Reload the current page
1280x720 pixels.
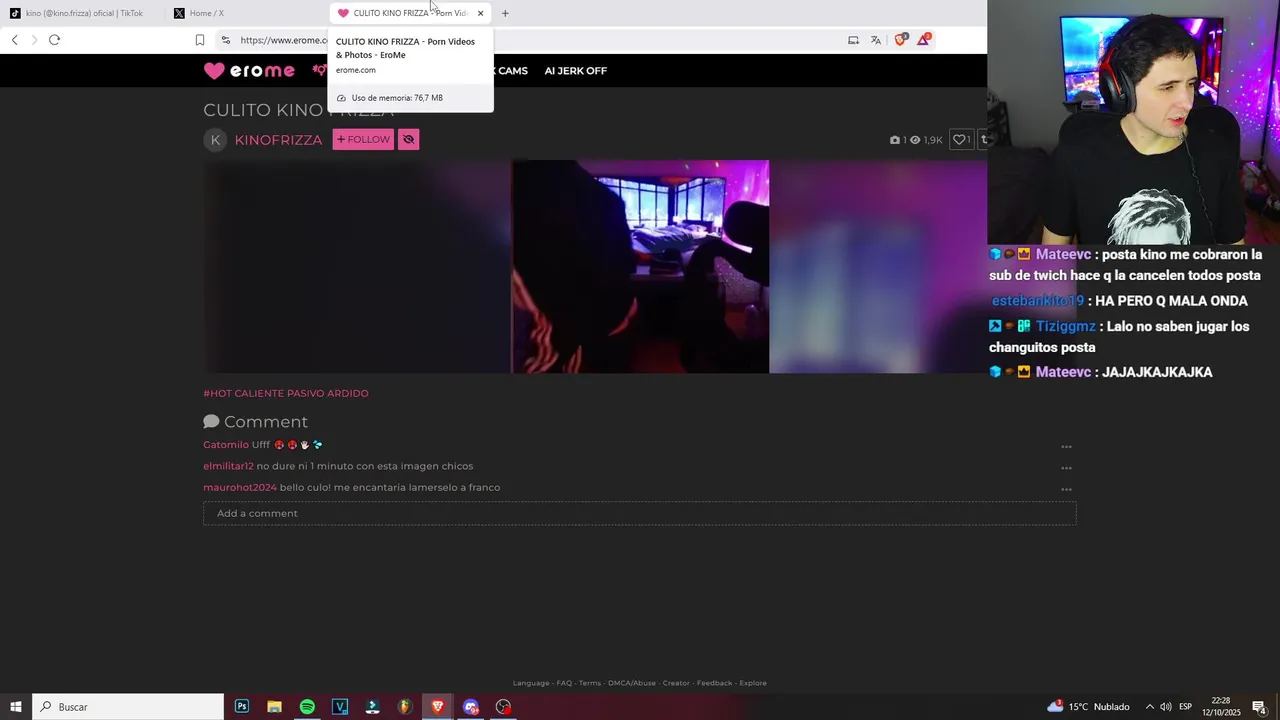click(54, 40)
